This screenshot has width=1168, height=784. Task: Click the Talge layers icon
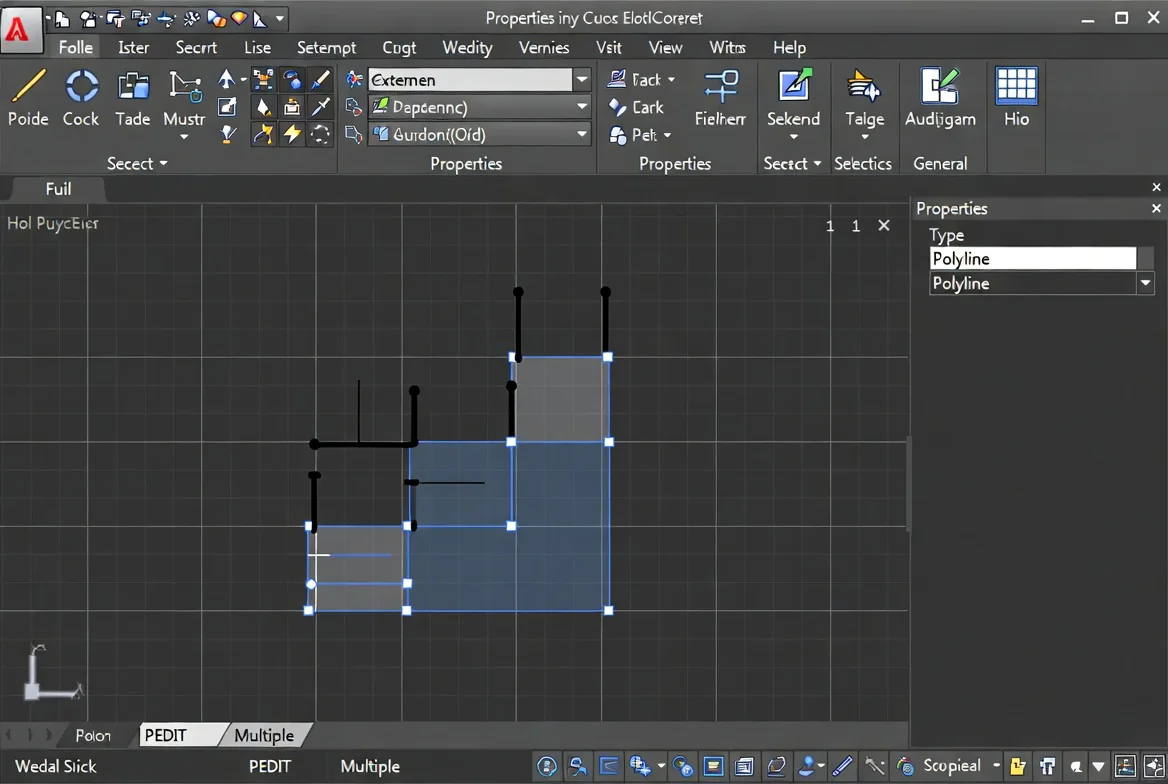[864, 85]
